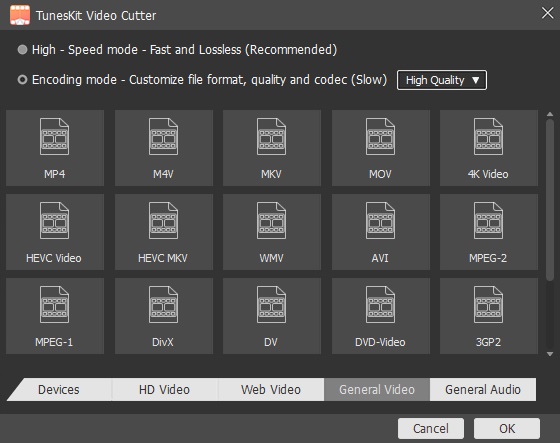Enable High-Speed lossless mode
The height and width of the screenshot is (443, 560).
pos(22,50)
